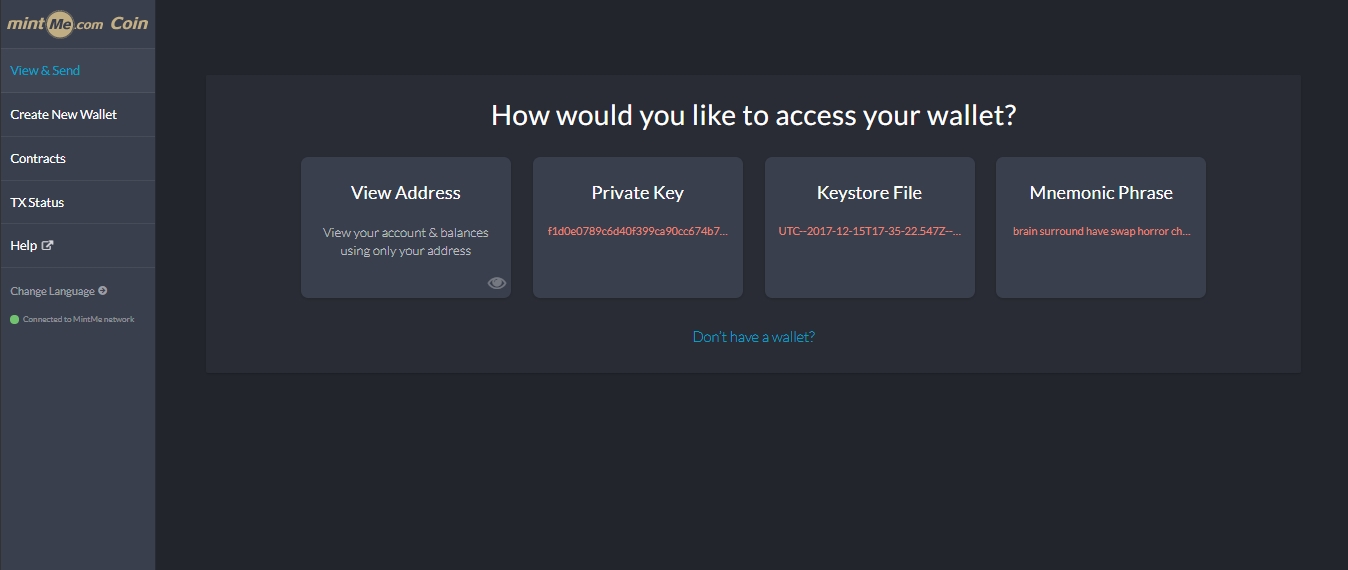Click the UTC--2017-12-15 keystore filename text
Image resolution: width=1348 pixels, height=570 pixels.
click(x=869, y=232)
